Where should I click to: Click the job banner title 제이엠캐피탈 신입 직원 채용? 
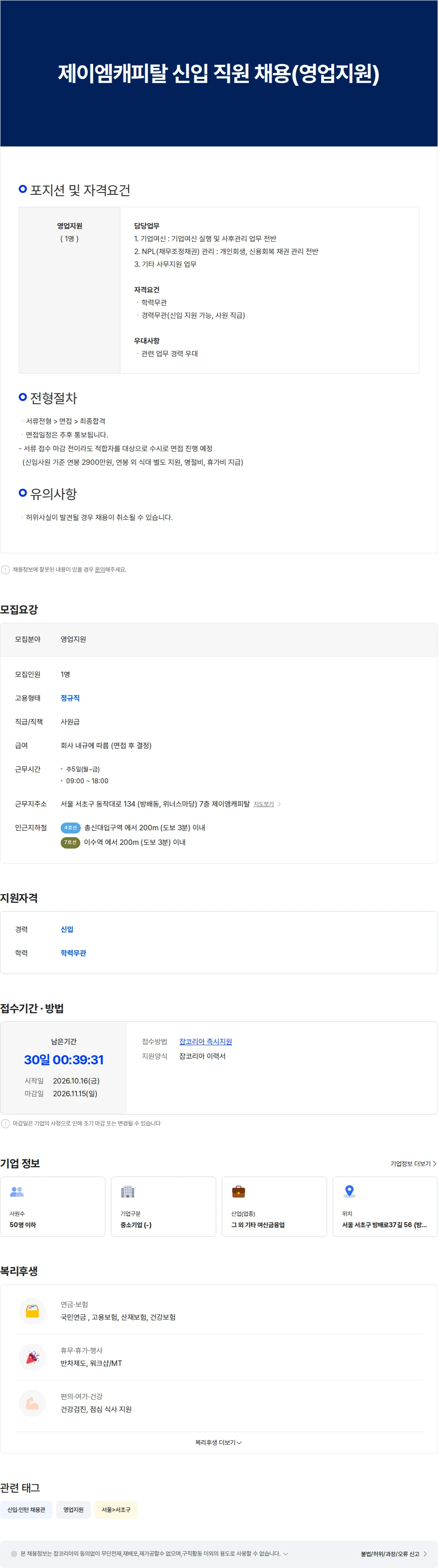[219, 73]
